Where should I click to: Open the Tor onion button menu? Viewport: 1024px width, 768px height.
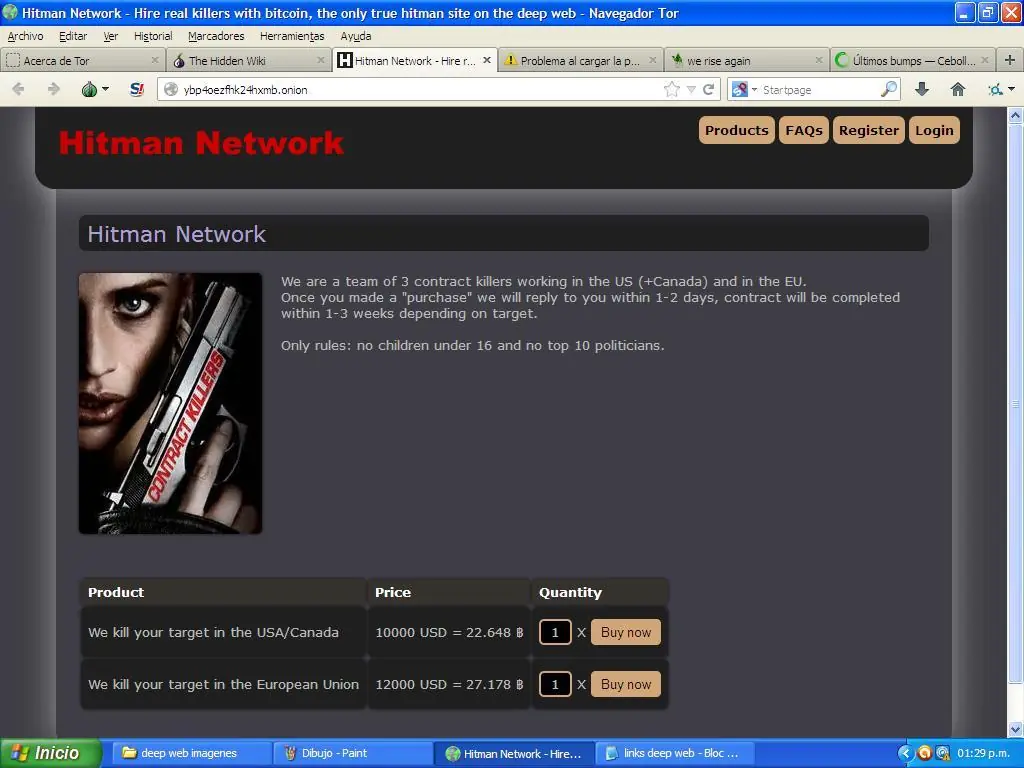[x=95, y=89]
